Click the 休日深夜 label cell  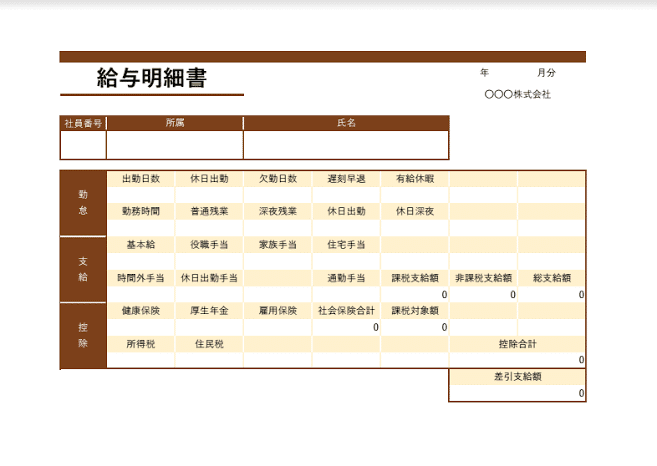(415, 212)
